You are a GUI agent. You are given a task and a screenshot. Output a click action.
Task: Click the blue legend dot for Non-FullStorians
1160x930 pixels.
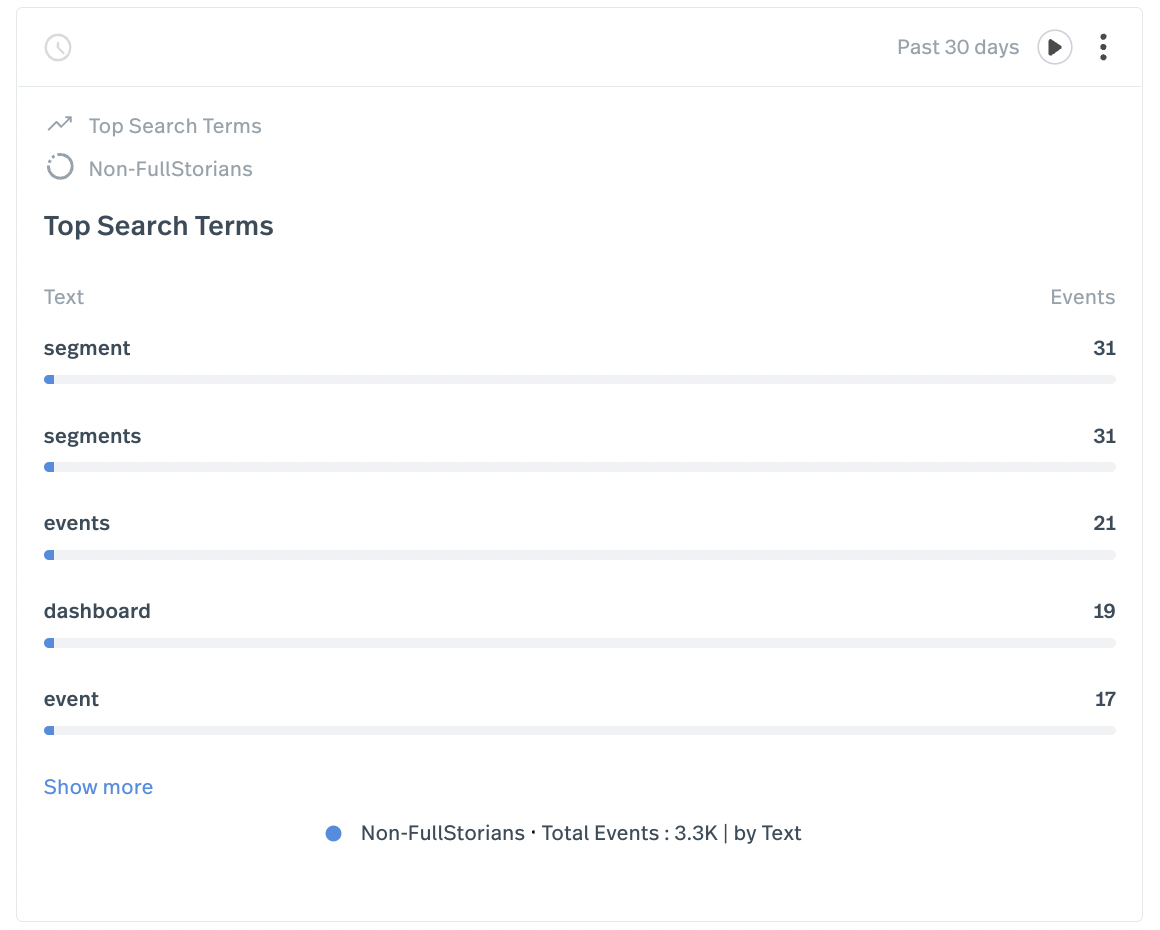point(334,833)
